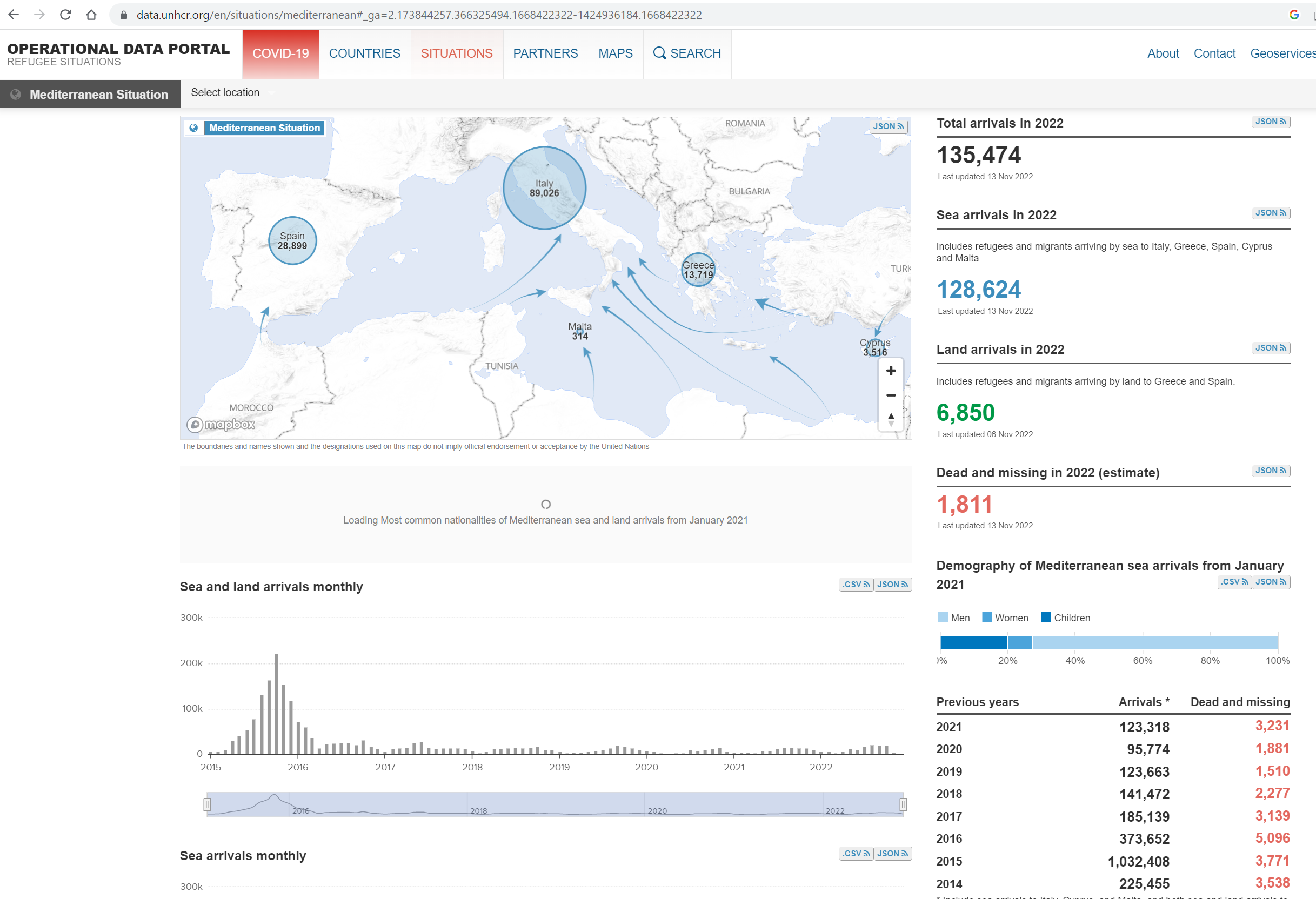The image size is (1316, 899).
Task: Click the 6,850 land arrivals figure
Action: click(965, 413)
